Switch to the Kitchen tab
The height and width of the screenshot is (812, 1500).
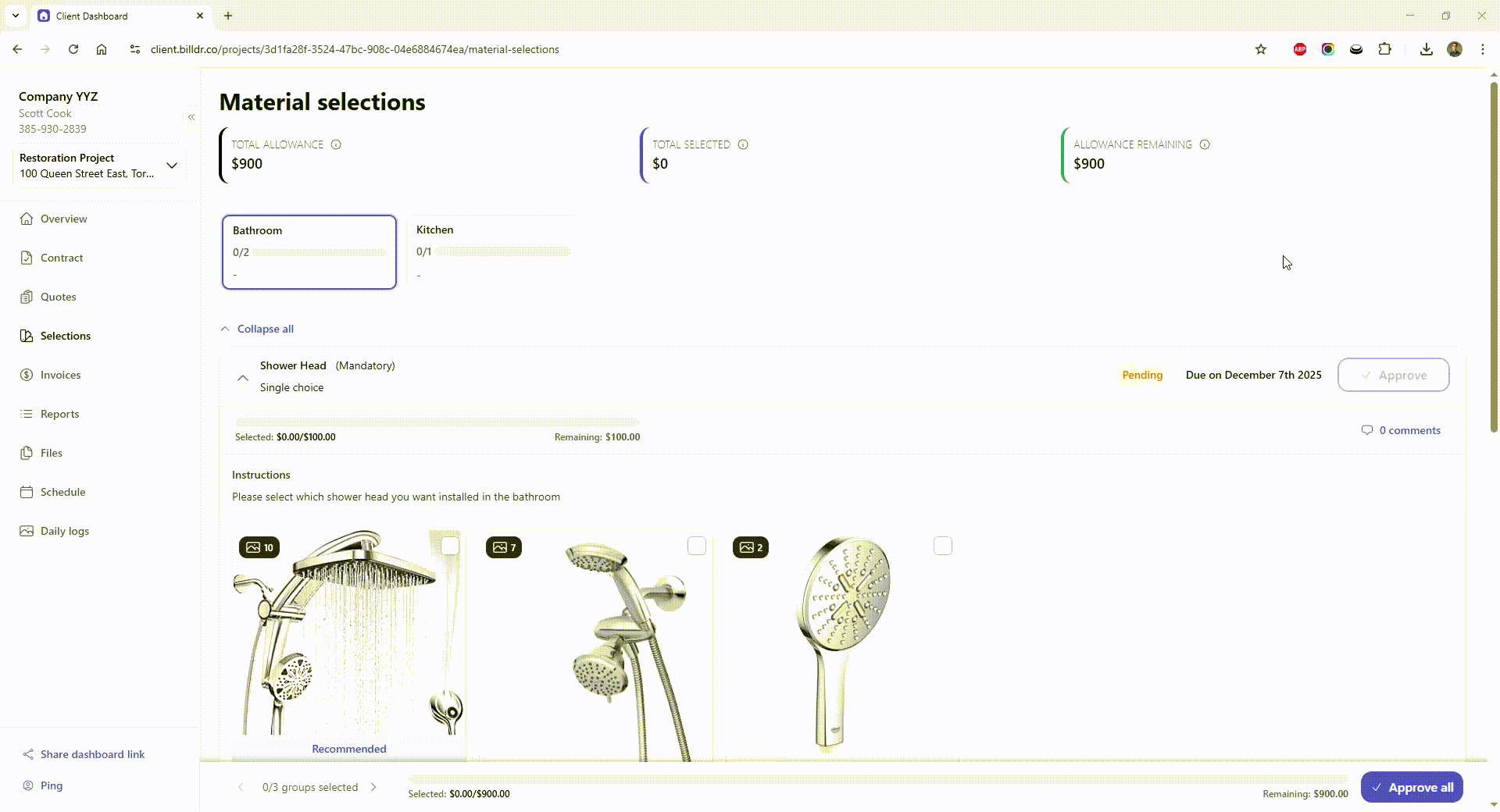pos(493,251)
